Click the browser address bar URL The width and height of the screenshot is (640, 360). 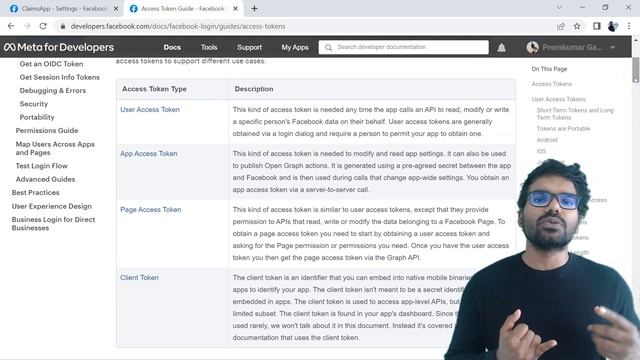(x=178, y=26)
